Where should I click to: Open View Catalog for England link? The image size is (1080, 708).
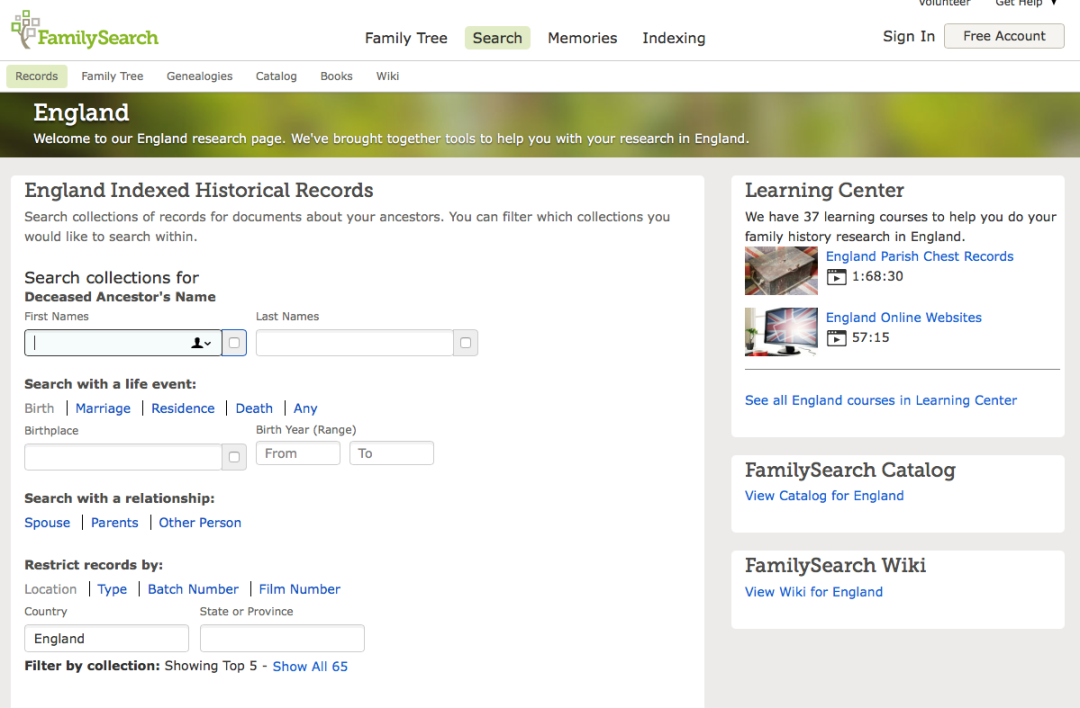pyautogui.click(x=824, y=495)
